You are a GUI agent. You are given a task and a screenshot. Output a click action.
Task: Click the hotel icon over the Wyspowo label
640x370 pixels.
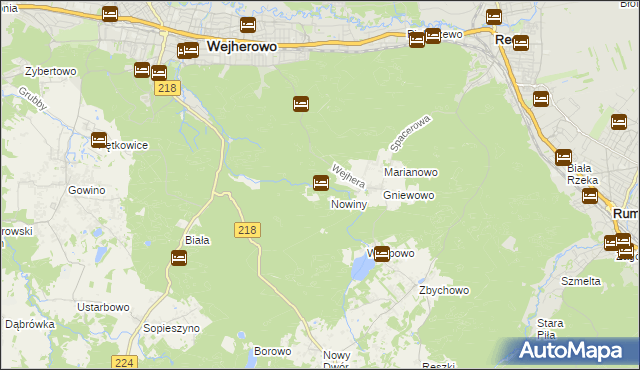[382, 254]
